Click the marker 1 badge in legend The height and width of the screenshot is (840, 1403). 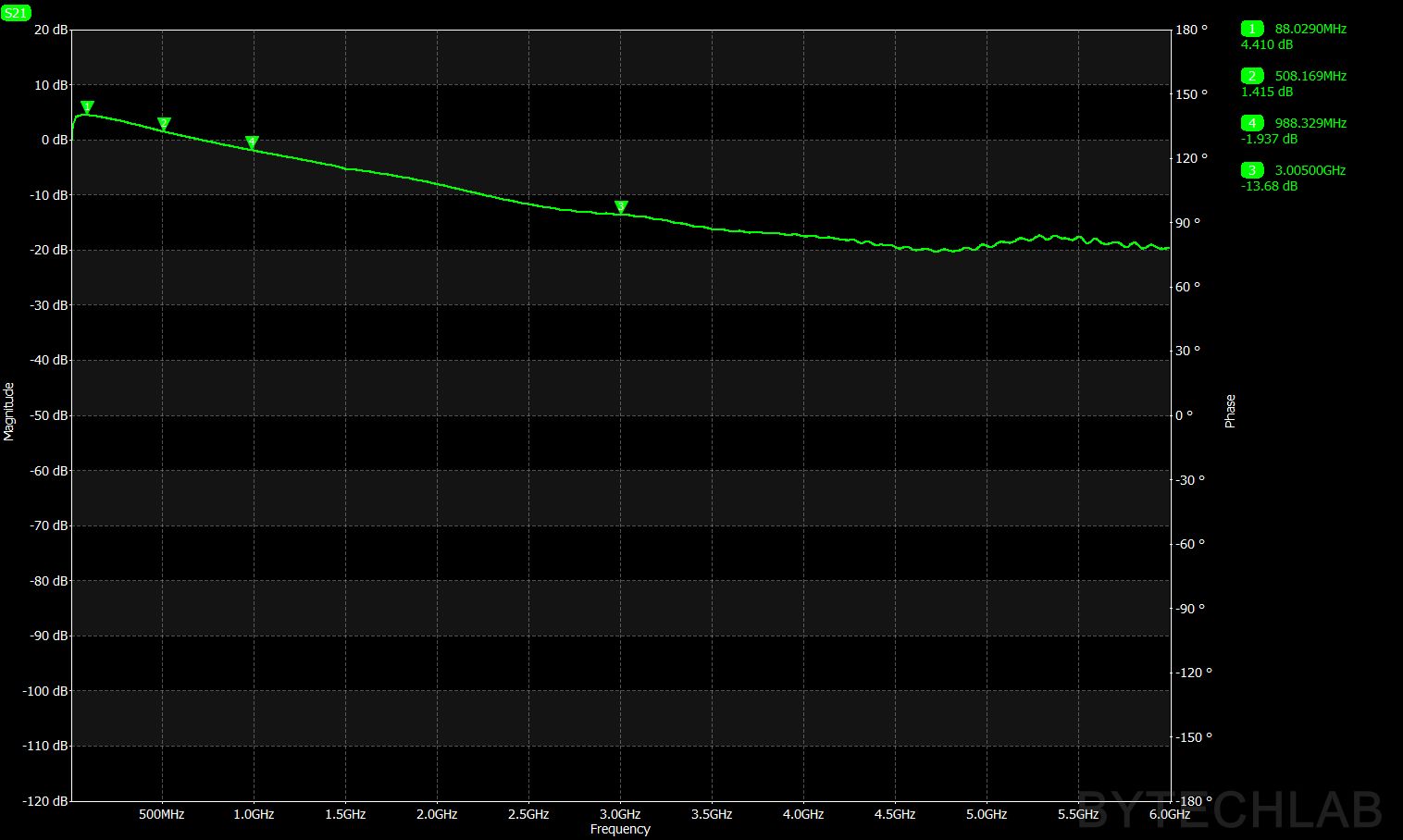coord(1252,29)
